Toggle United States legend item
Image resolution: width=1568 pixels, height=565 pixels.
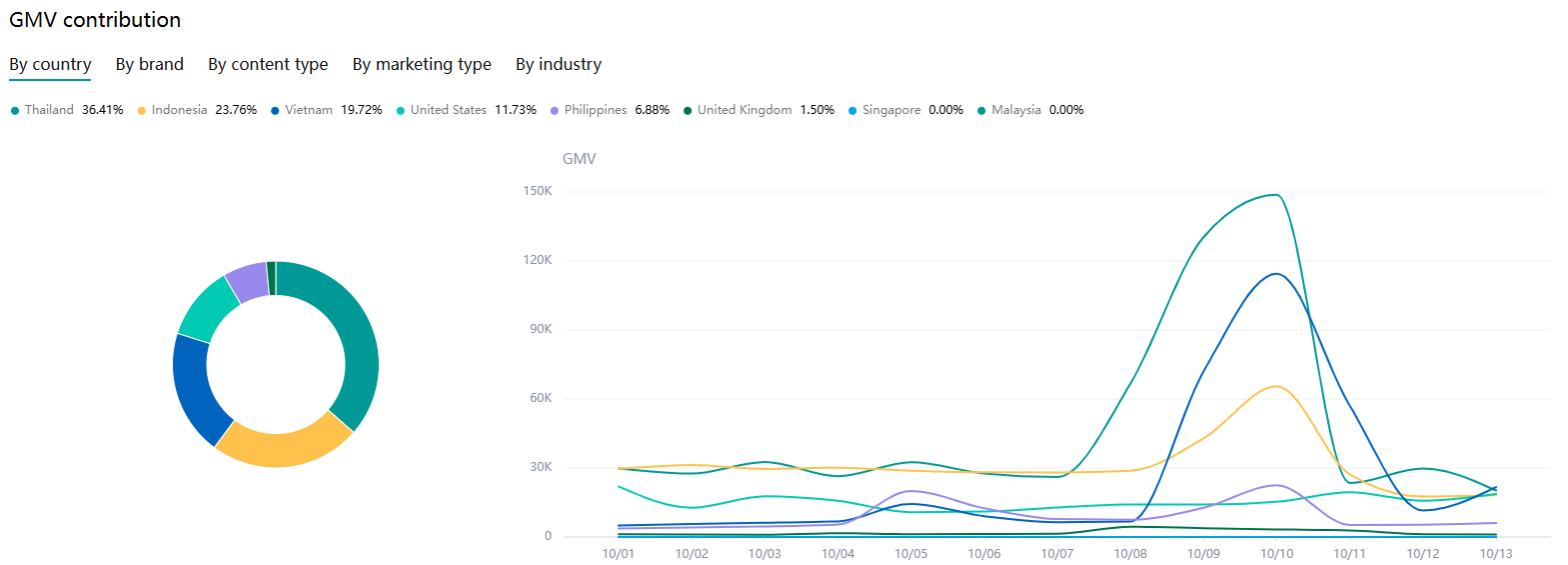point(448,110)
